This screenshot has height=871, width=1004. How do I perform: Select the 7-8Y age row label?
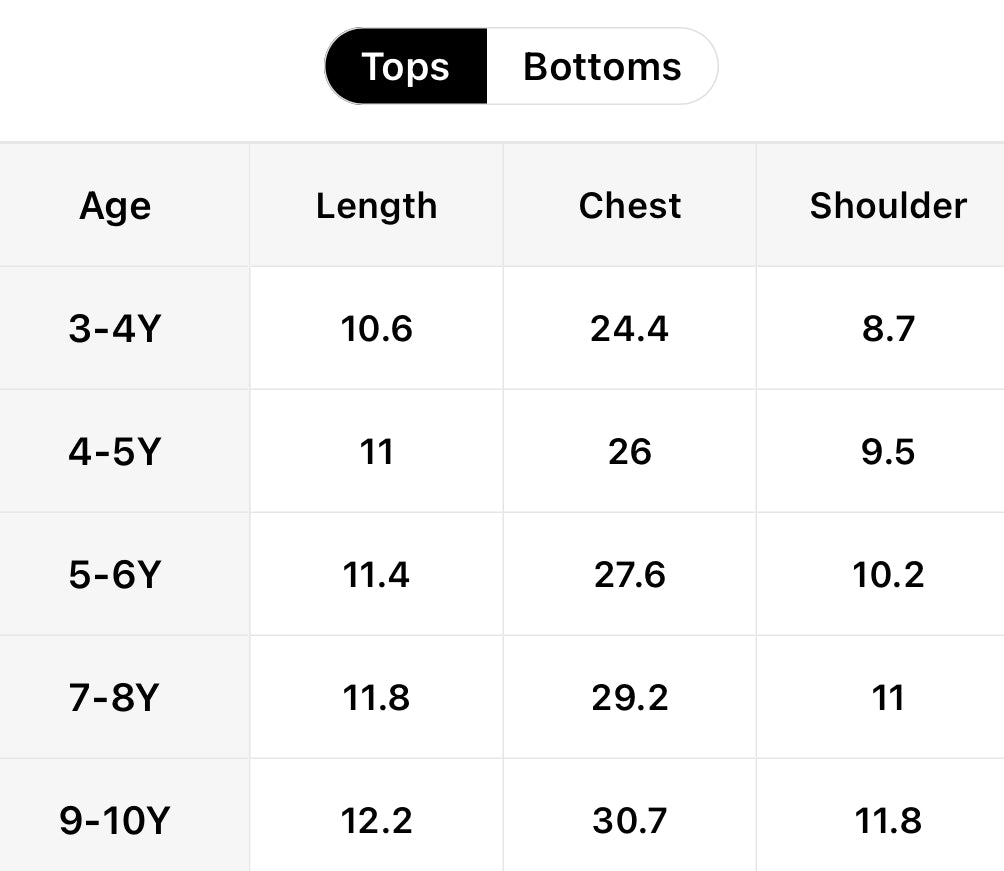tap(115, 698)
